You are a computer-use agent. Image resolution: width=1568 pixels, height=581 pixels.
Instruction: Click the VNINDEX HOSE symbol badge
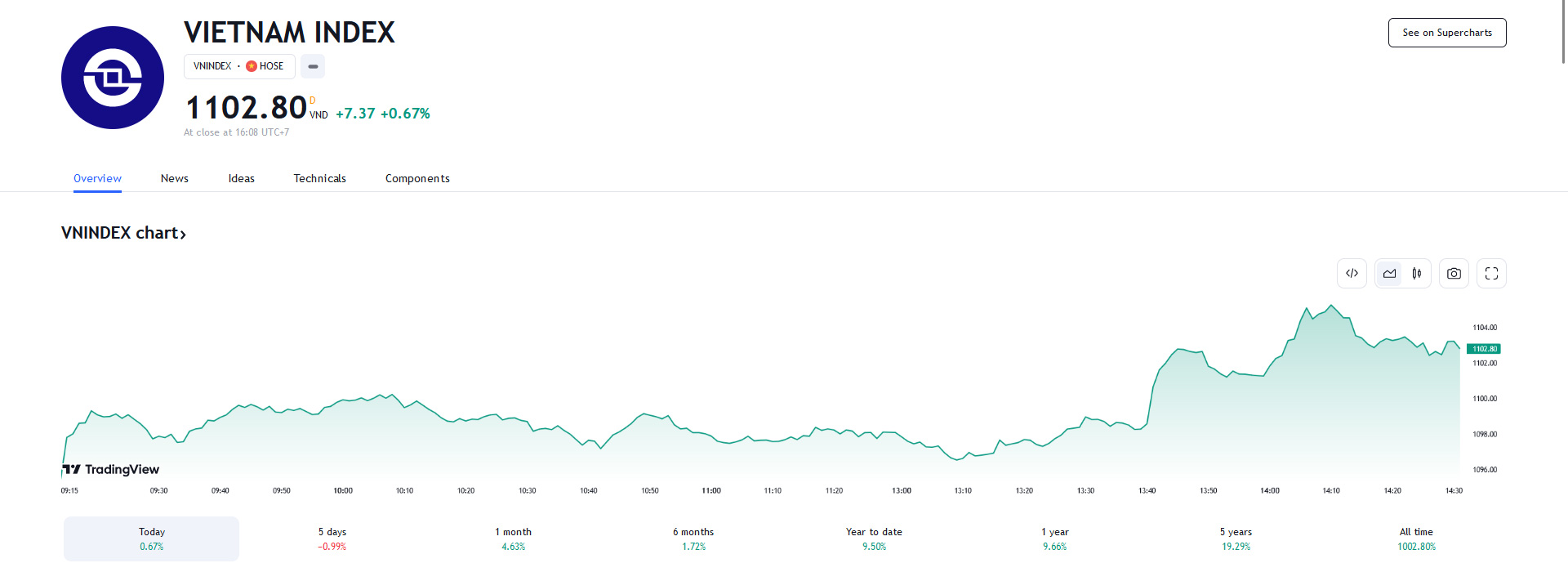pos(238,66)
